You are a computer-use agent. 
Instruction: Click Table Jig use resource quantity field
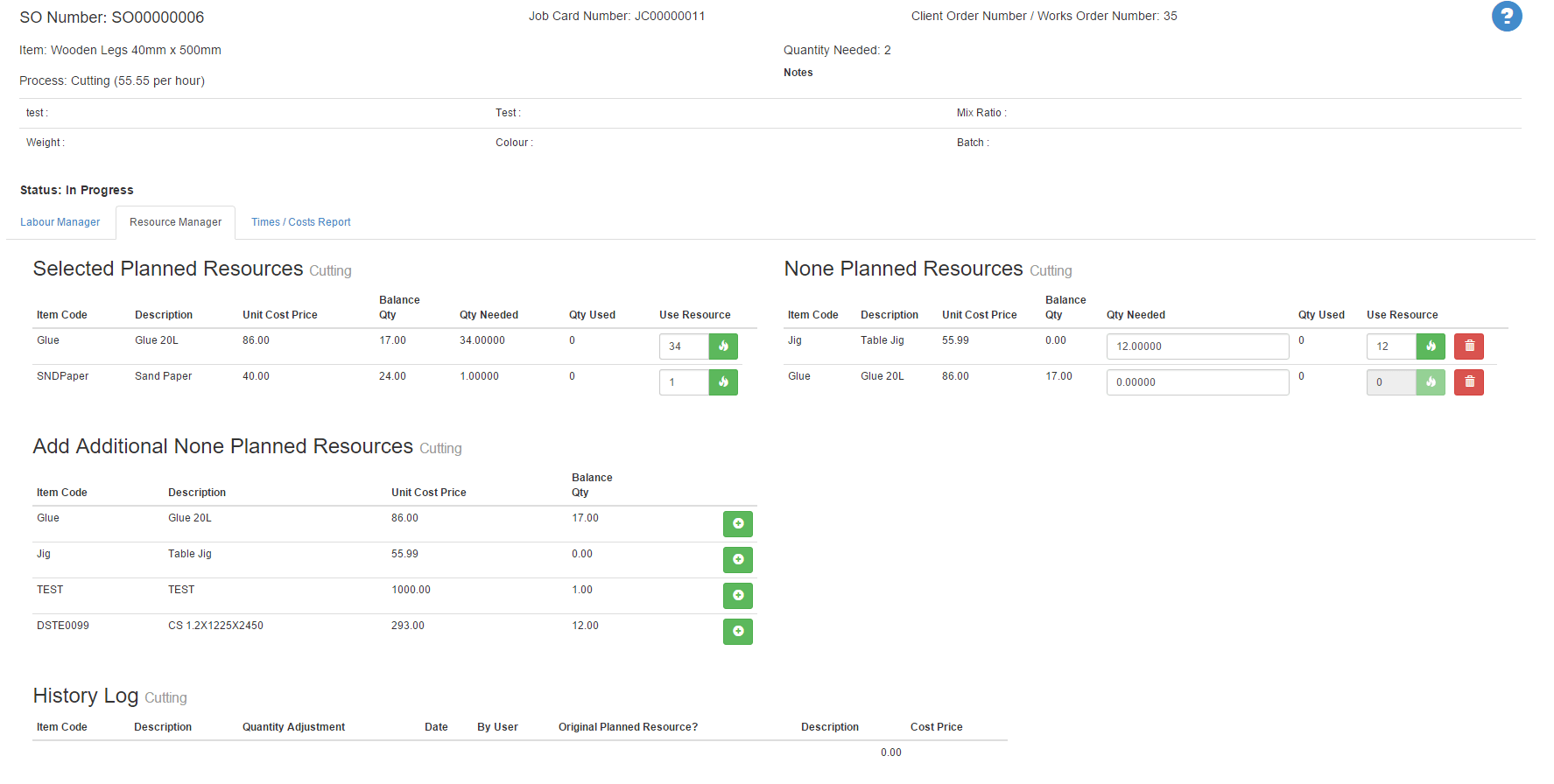[1390, 346]
